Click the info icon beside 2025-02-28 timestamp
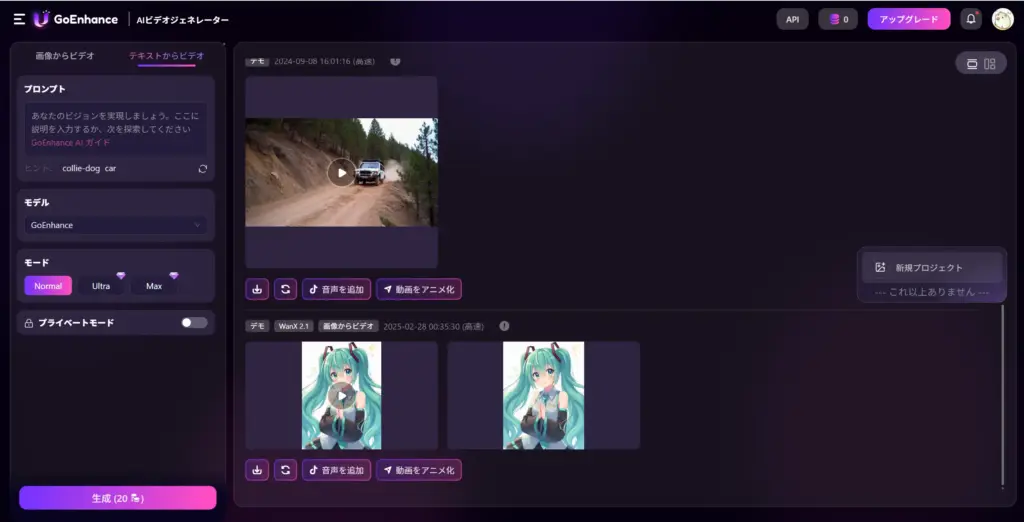Image resolution: width=1024 pixels, height=522 pixels. point(504,326)
